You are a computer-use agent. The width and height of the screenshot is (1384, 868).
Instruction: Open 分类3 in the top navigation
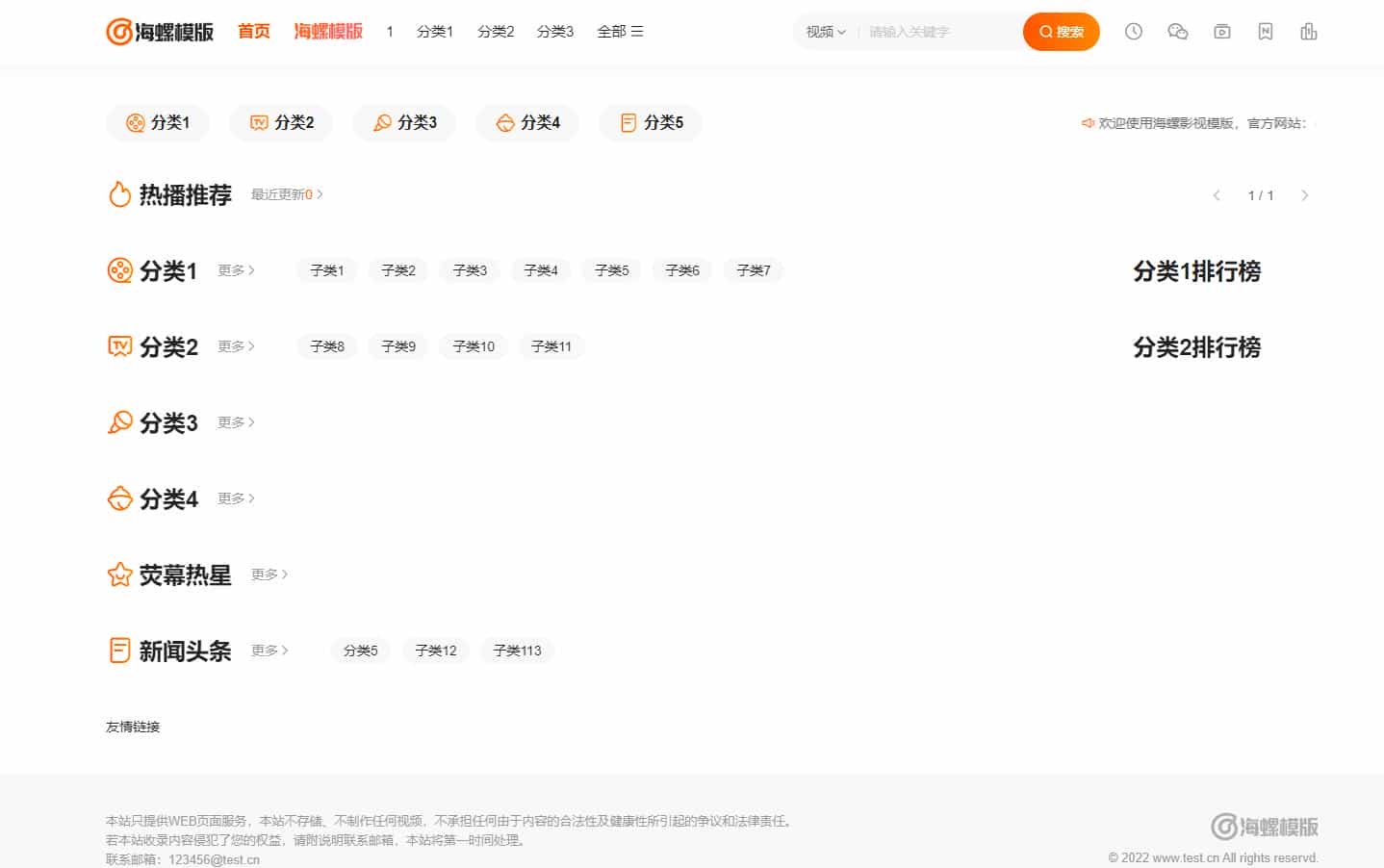point(555,32)
